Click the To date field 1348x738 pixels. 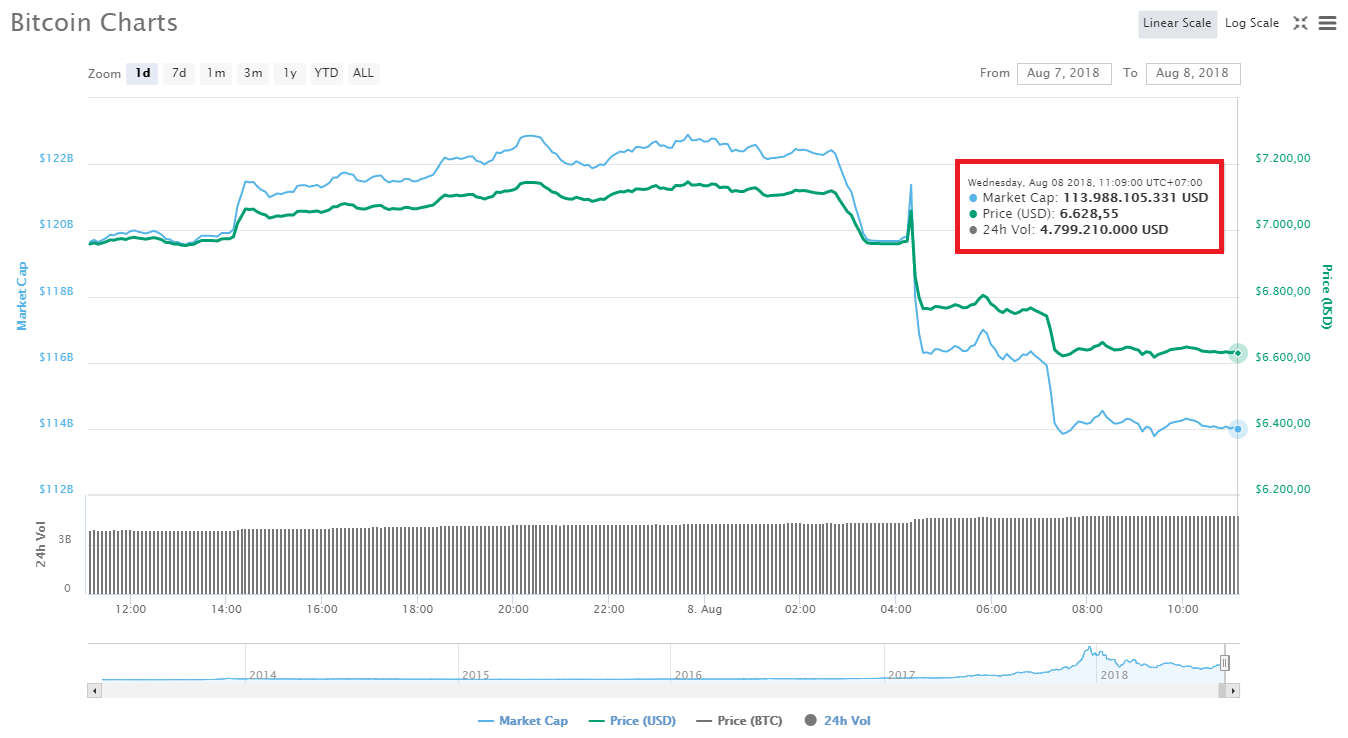1193,73
